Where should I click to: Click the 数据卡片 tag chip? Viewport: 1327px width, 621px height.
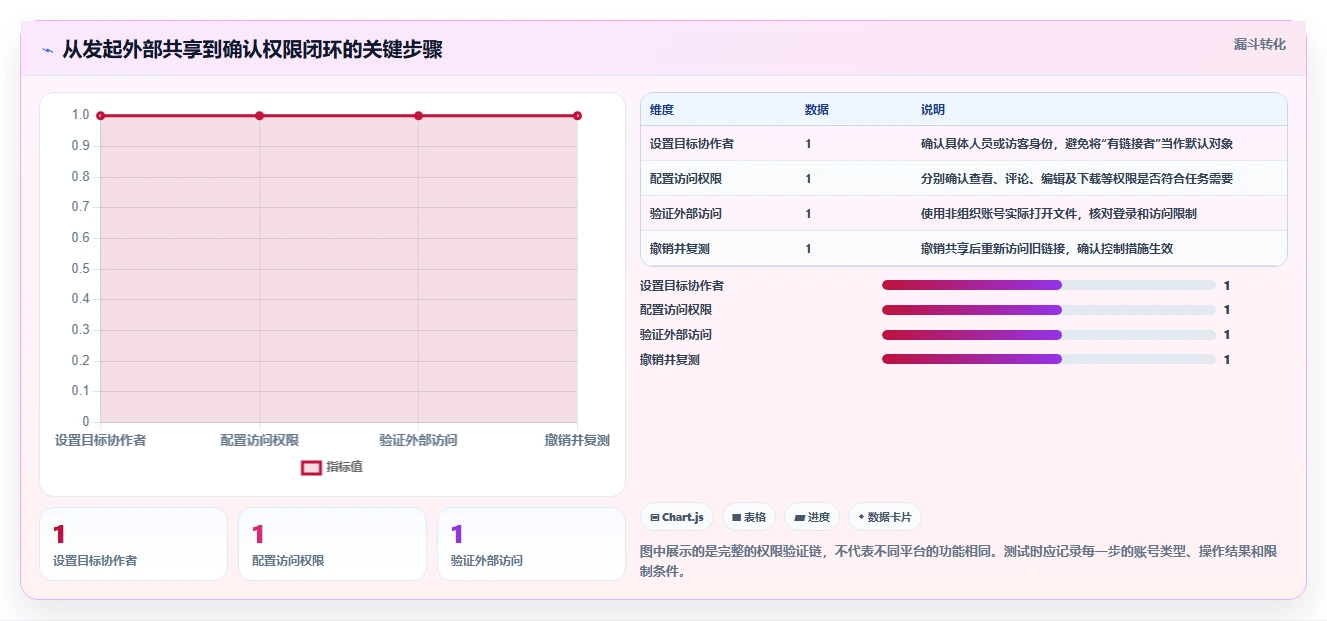point(885,517)
